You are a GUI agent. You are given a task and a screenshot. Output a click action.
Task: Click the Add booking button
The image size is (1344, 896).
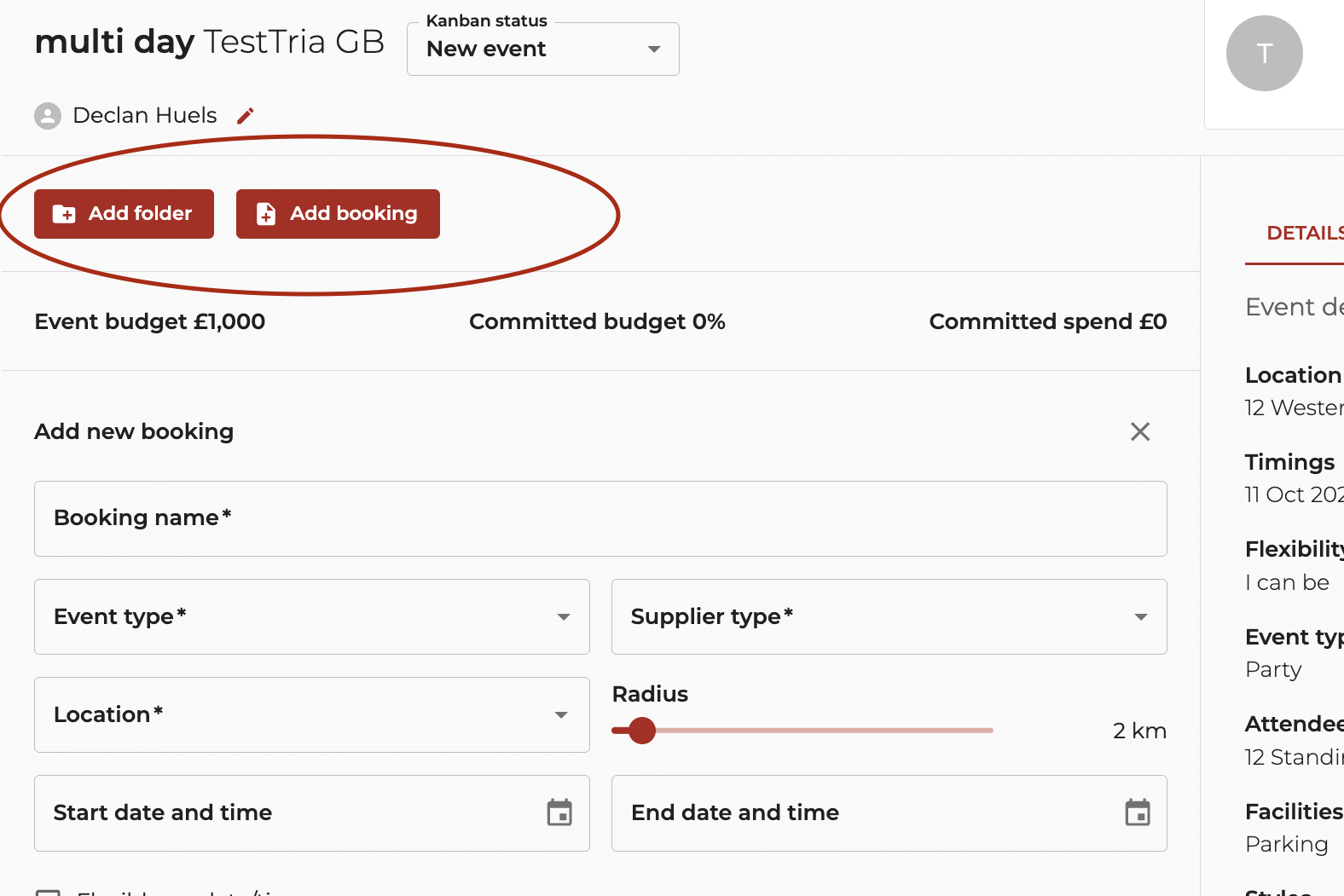(x=338, y=214)
